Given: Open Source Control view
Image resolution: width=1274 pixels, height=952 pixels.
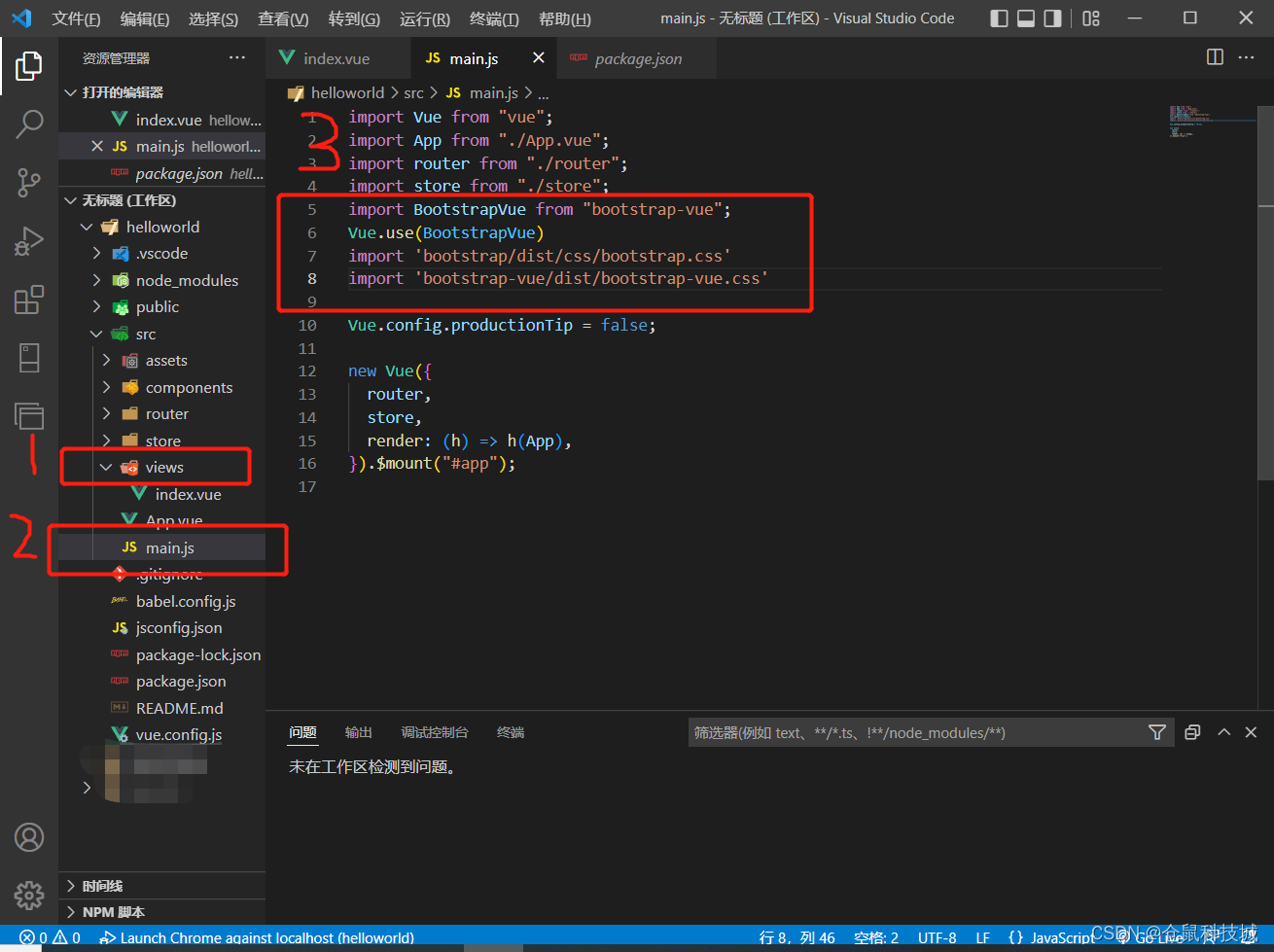Looking at the screenshot, I should [x=29, y=183].
